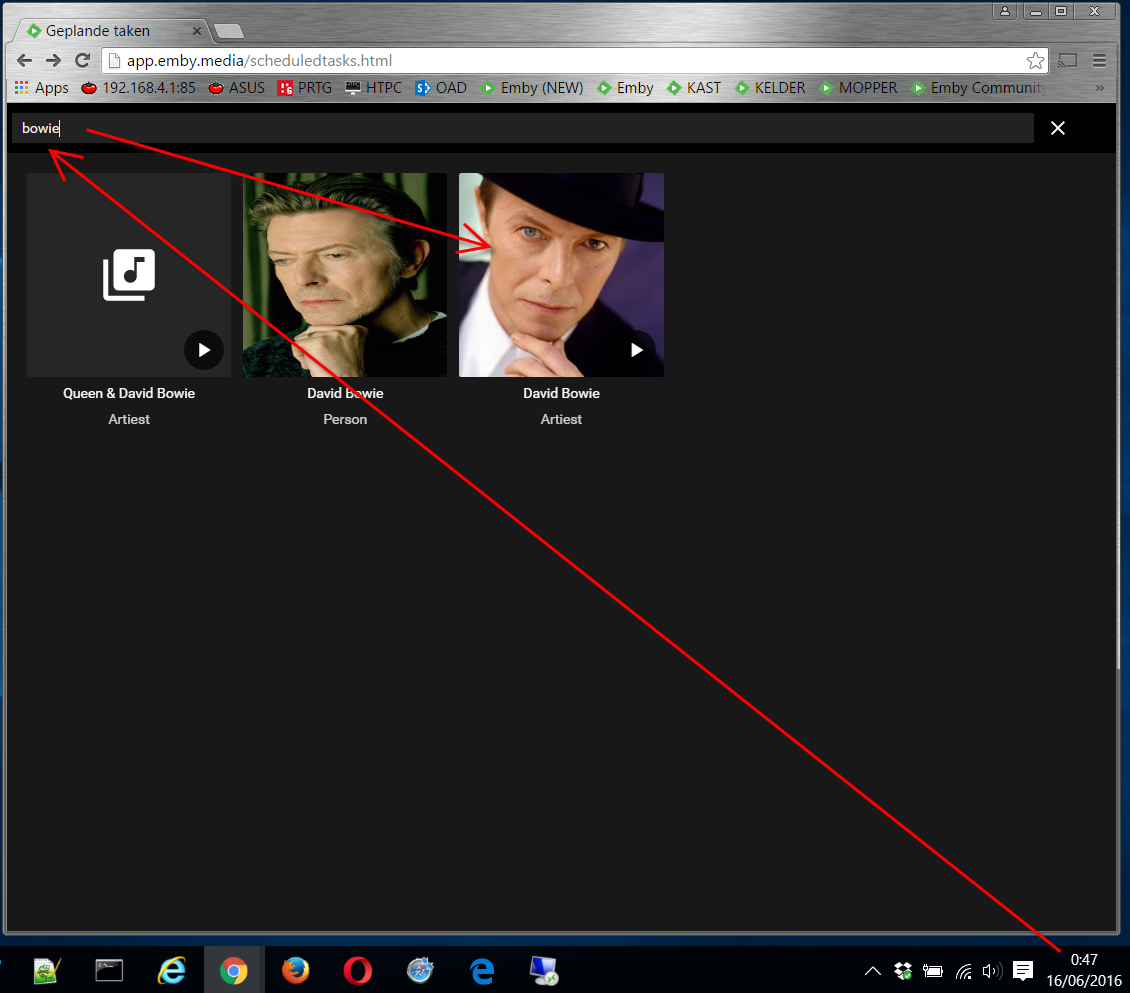Image resolution: width=1130 pixels, height=993 pixels.
Task: Open the Action Center notifications icon
Action: point(1023,971)
